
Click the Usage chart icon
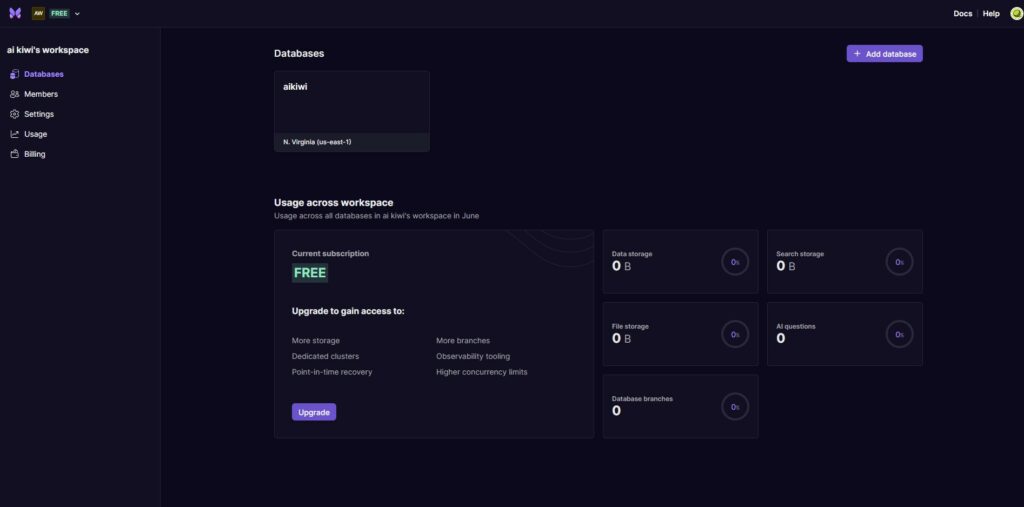(x=14, y=134)
